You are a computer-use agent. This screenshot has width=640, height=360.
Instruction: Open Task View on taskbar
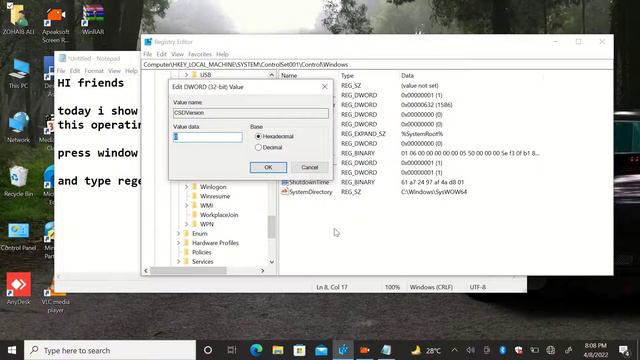tap(232, 350)
